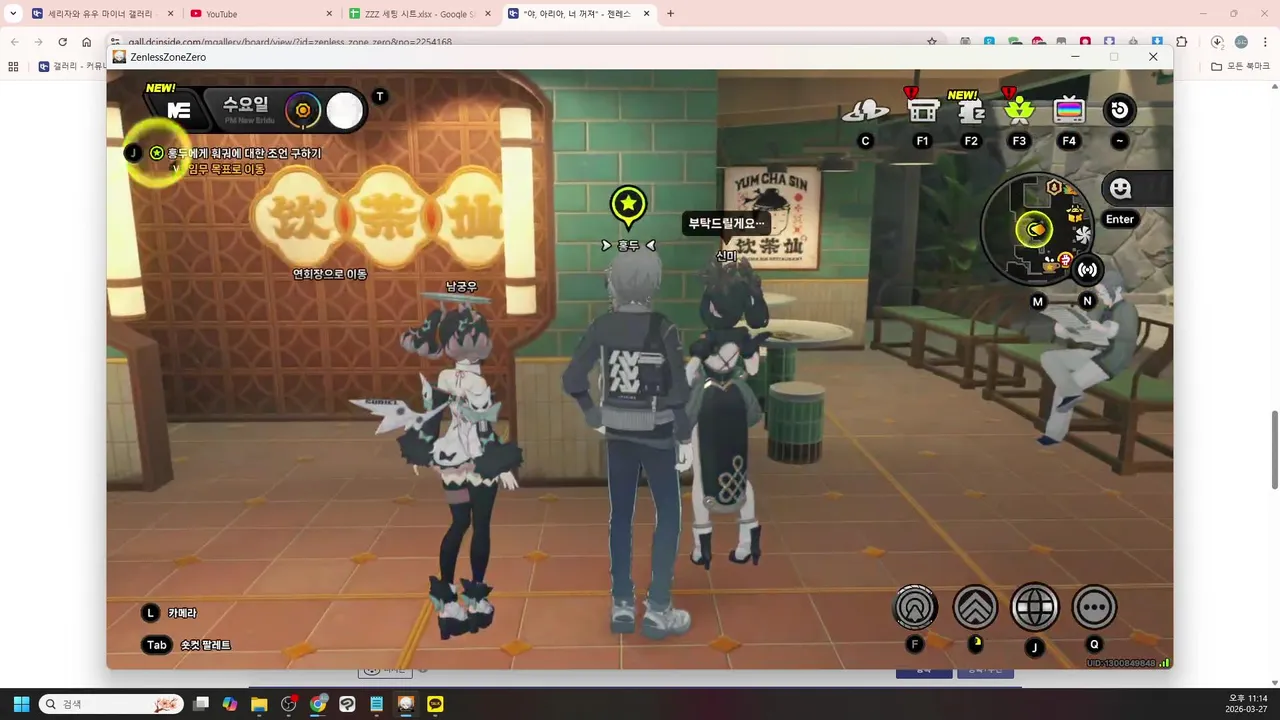This screenshot has height=720, width=1280.
Task: Open File Explorer from the taskbar
Action: tap(259, 704)
